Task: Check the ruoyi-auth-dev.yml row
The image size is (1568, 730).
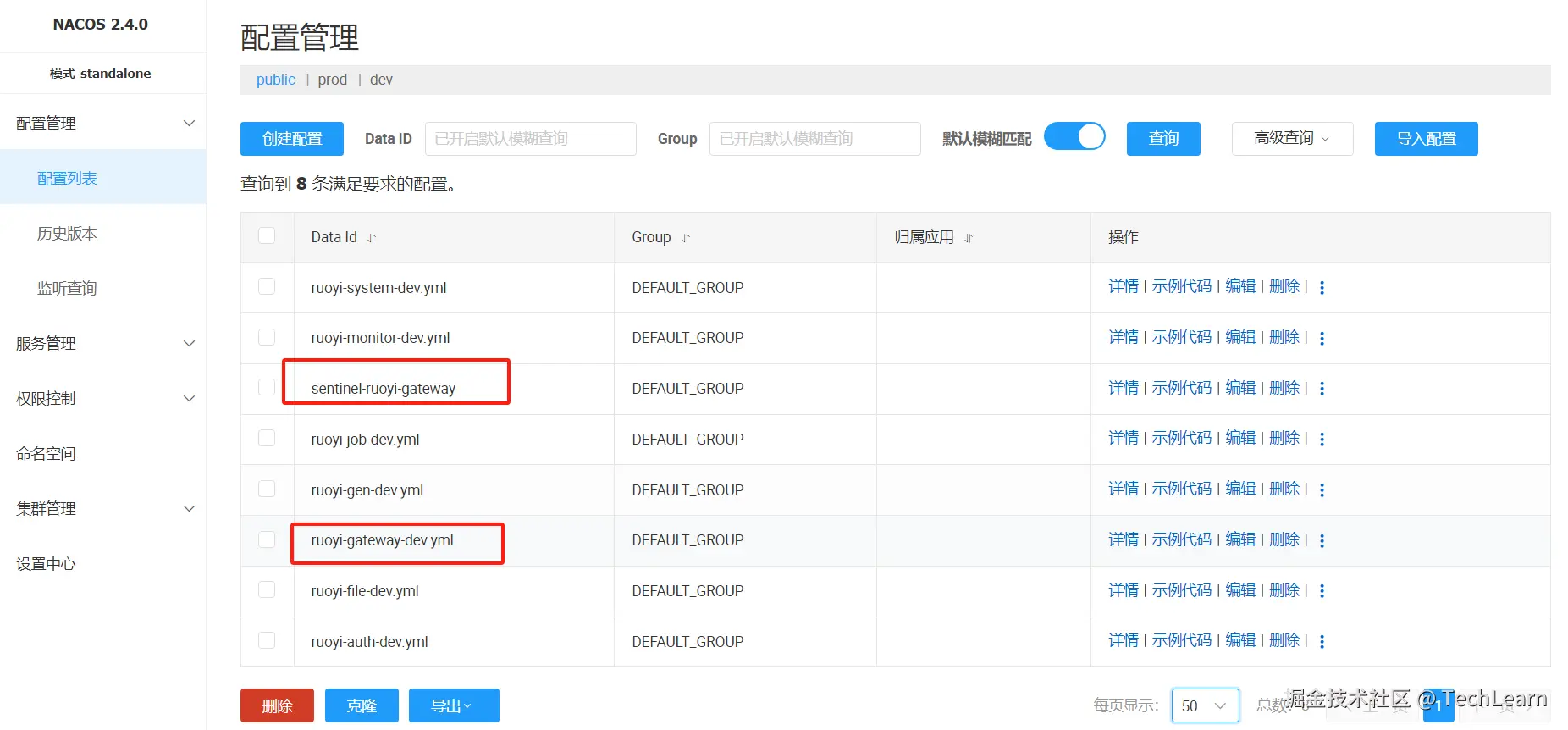Action: [267, 640]
